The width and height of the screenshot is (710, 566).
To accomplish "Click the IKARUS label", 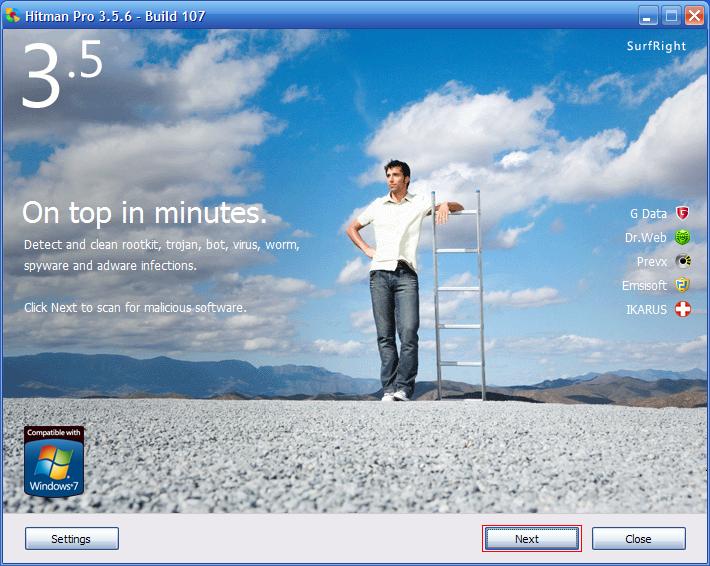I will [x=646, y=310].
